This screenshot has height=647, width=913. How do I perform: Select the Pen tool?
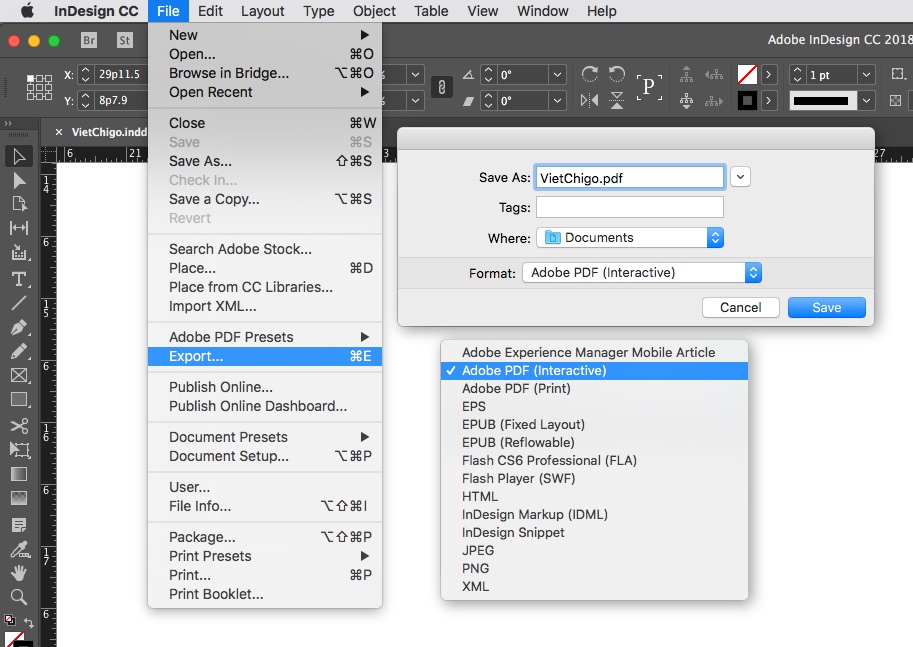(x=18, y=327)
